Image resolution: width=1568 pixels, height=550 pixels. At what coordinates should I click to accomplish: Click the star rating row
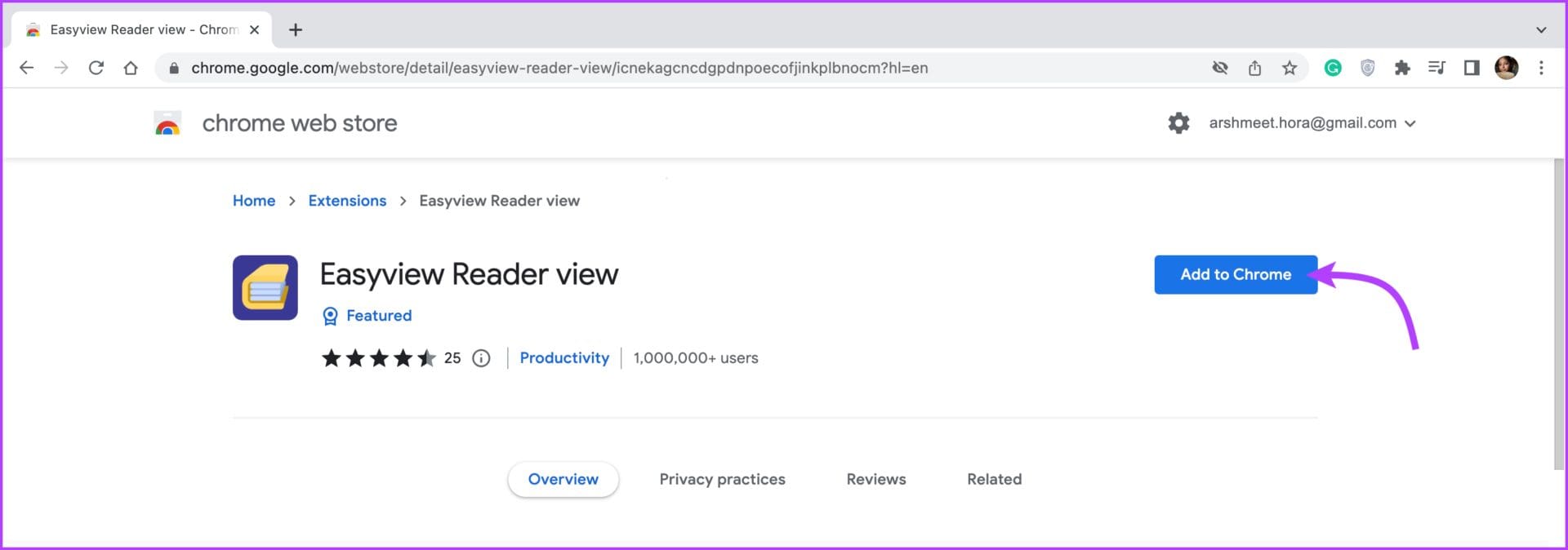click(x=379, y=358)
